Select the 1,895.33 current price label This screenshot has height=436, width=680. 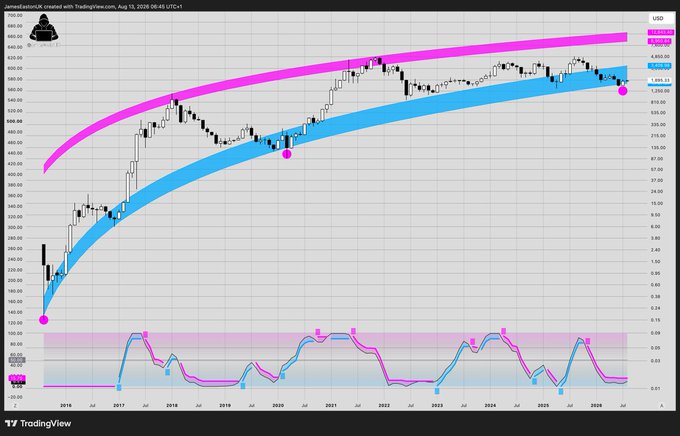660,81
